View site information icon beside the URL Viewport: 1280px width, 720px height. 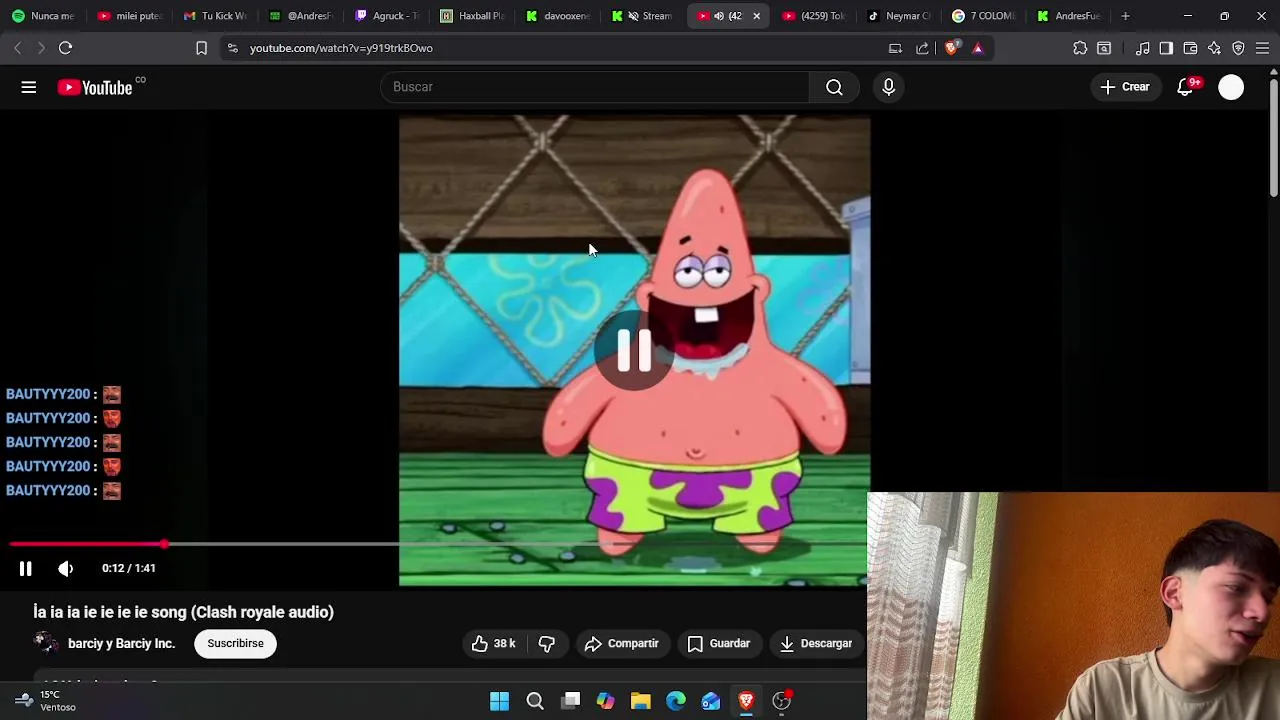pos(232,48)
